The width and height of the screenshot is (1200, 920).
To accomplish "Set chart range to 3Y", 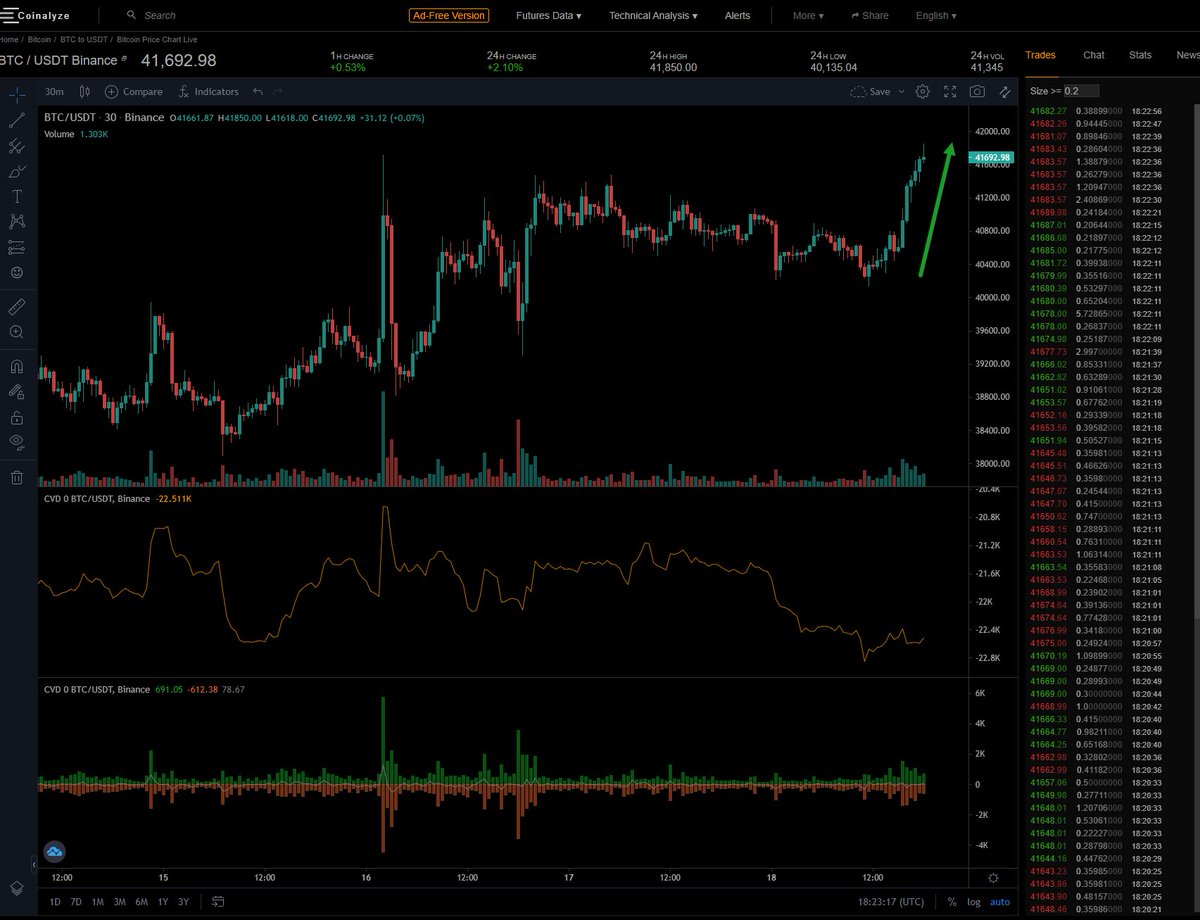I will (183, 902).
